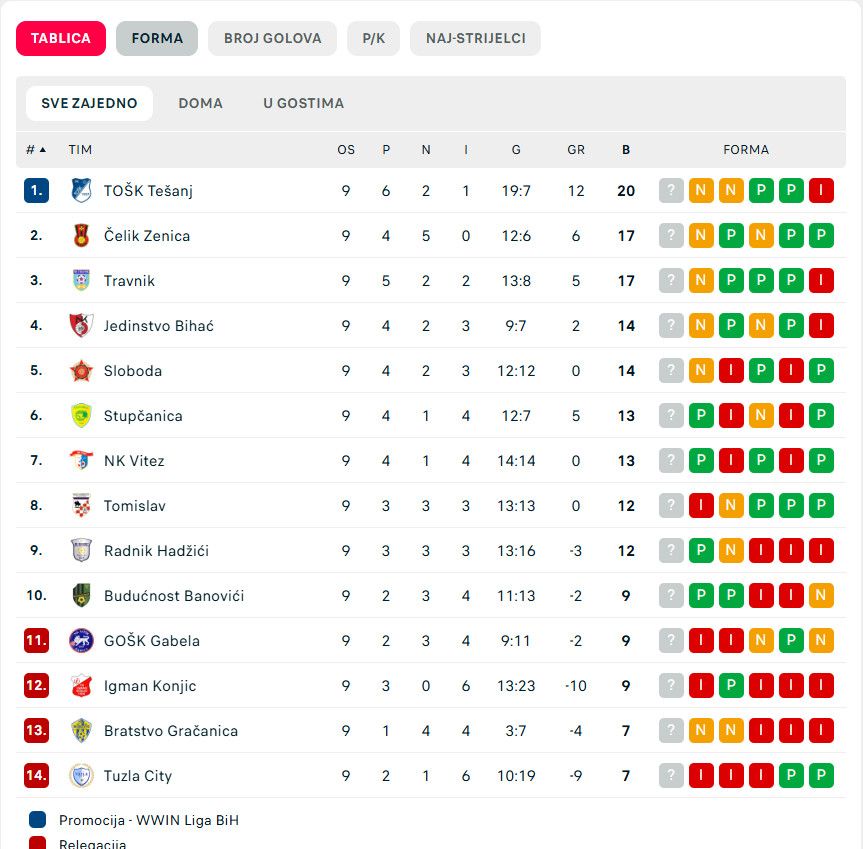
Task: Click the Čelik Zenica team logo
Action: pyautogui.click(x=81, y=235)
